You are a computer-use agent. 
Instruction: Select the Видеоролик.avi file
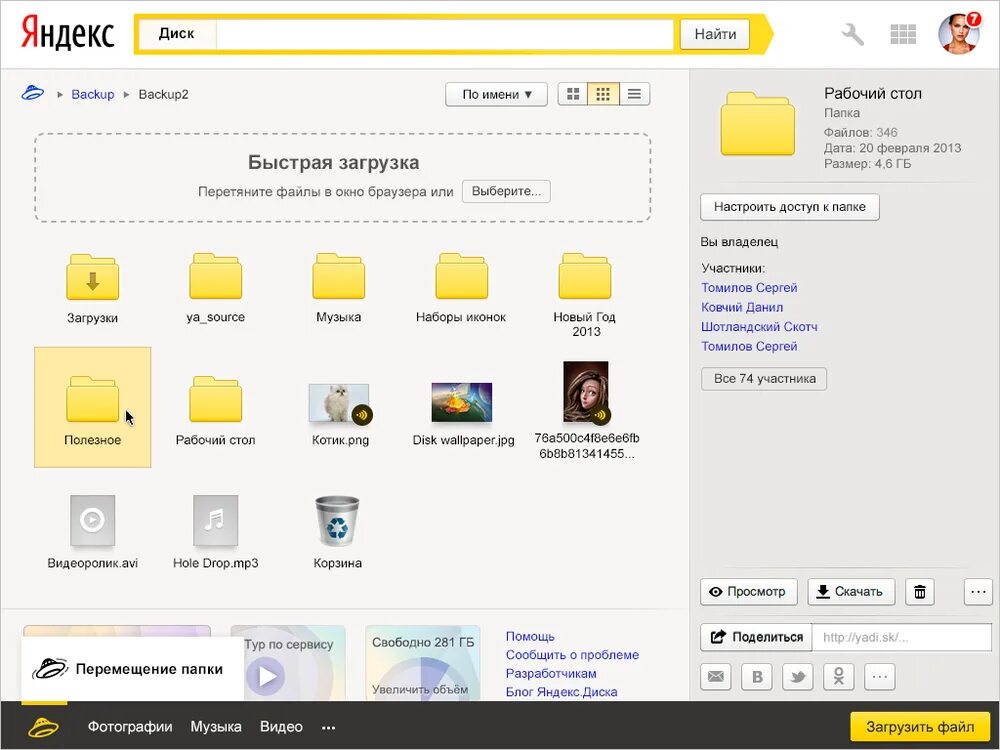pyautogui.click(x=92, y=520)
